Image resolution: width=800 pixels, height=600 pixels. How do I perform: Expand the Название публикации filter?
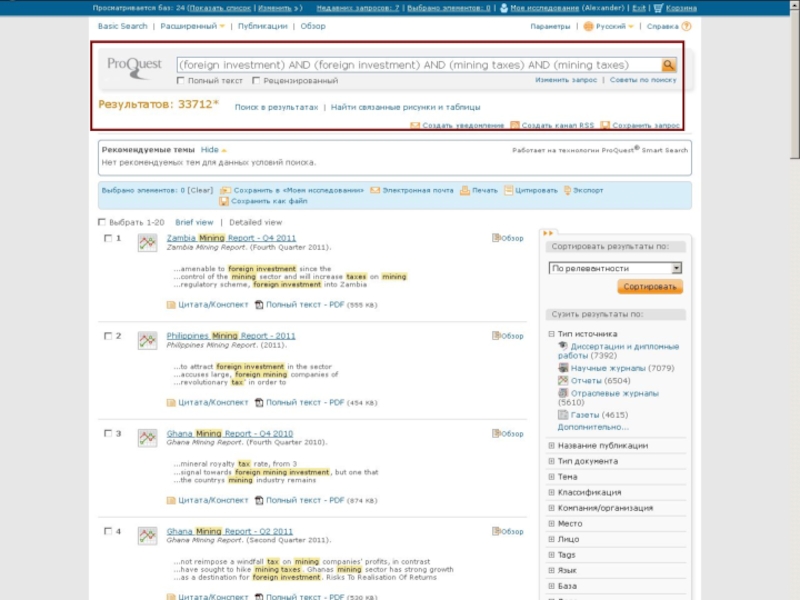[551, 445]
